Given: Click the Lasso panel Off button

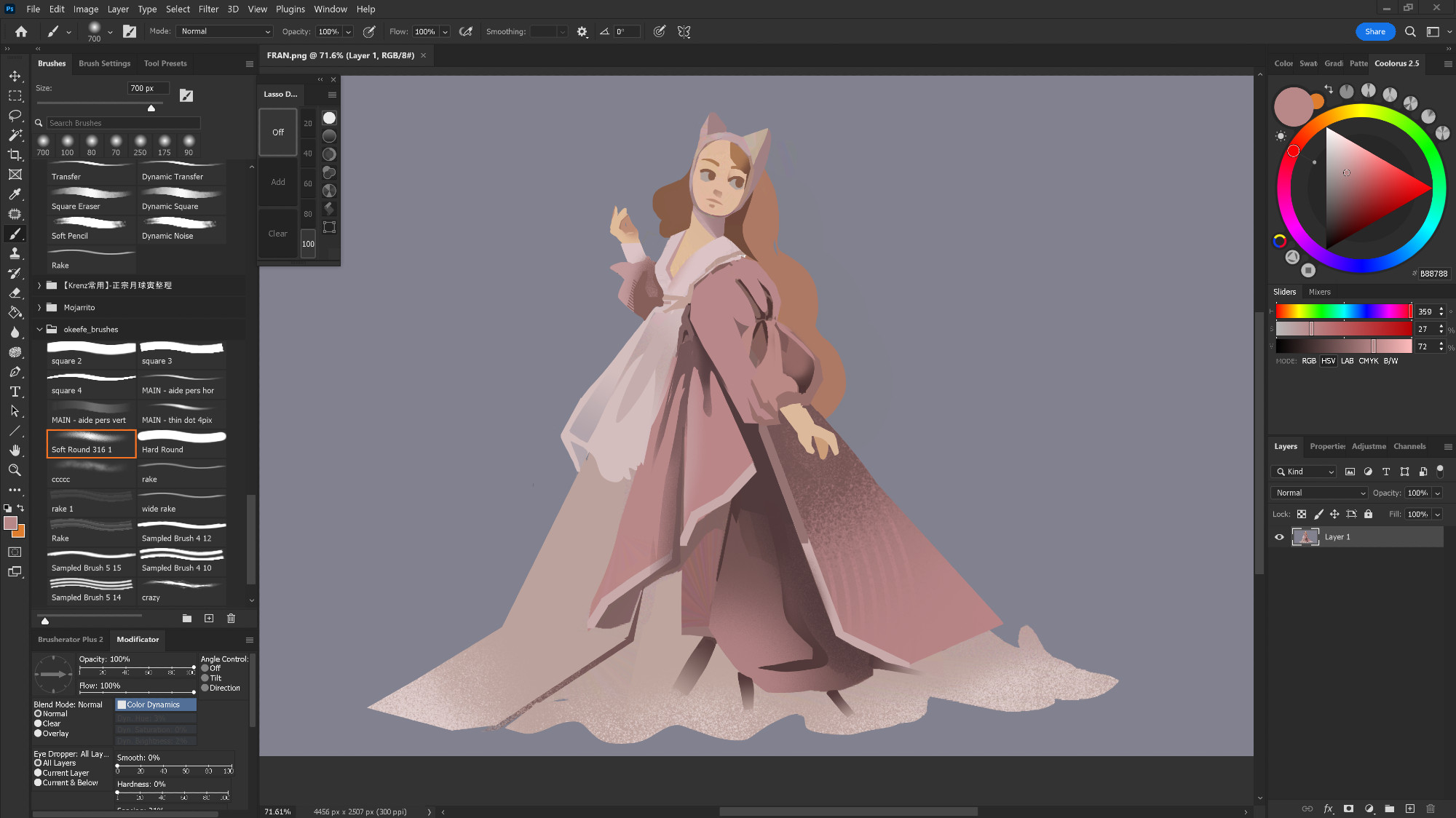Looking at the screenshot, I should [278, 132].
